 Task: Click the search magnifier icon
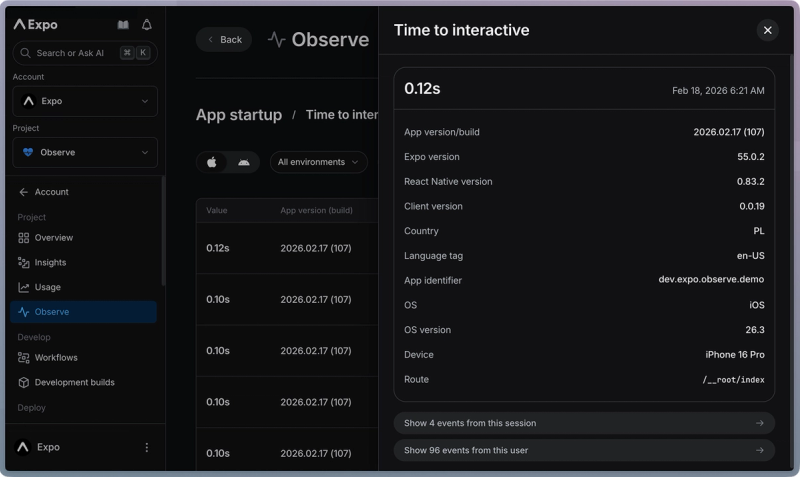click(25, 53)
